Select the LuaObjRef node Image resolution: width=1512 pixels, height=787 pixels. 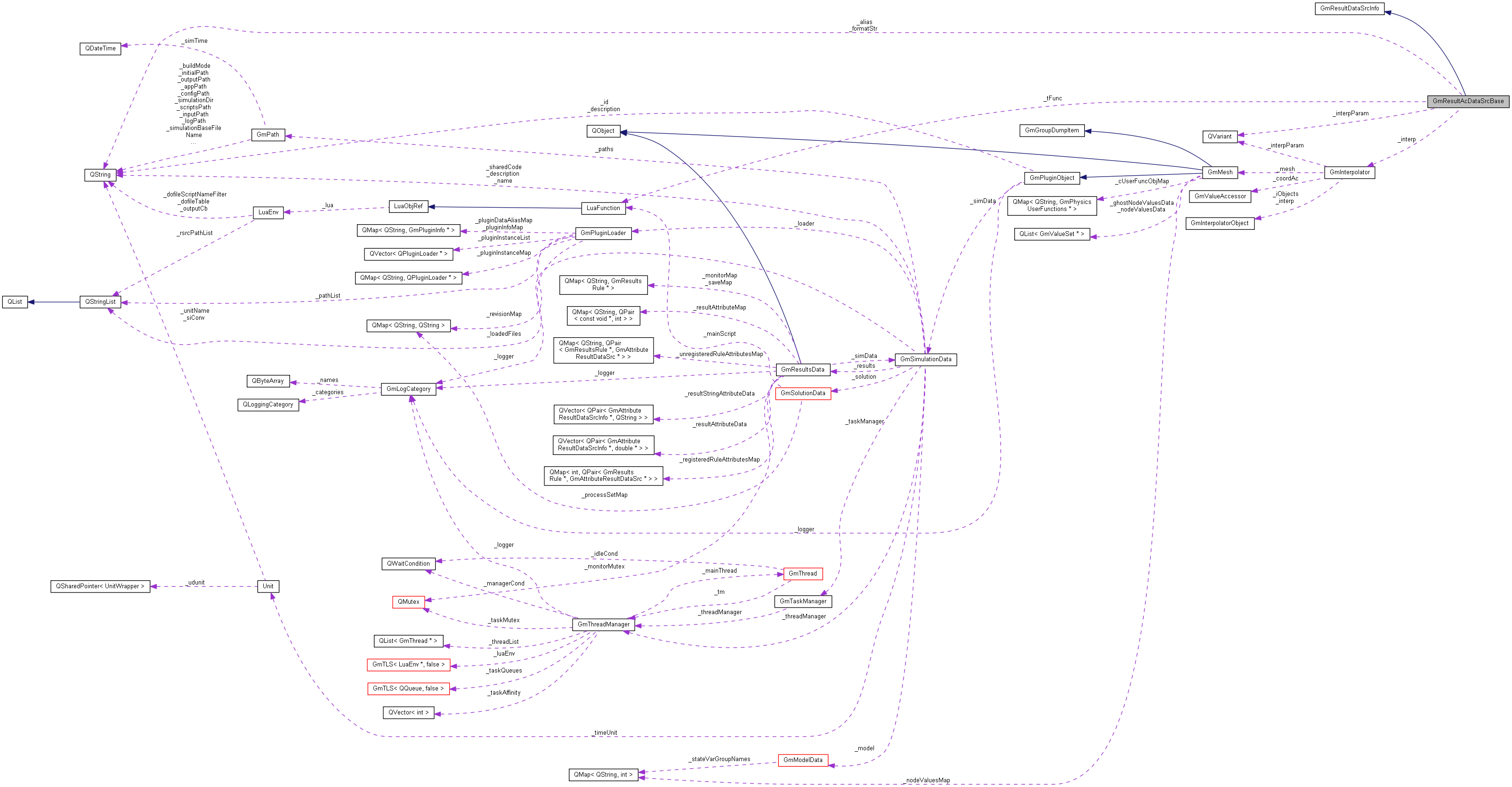408,207
